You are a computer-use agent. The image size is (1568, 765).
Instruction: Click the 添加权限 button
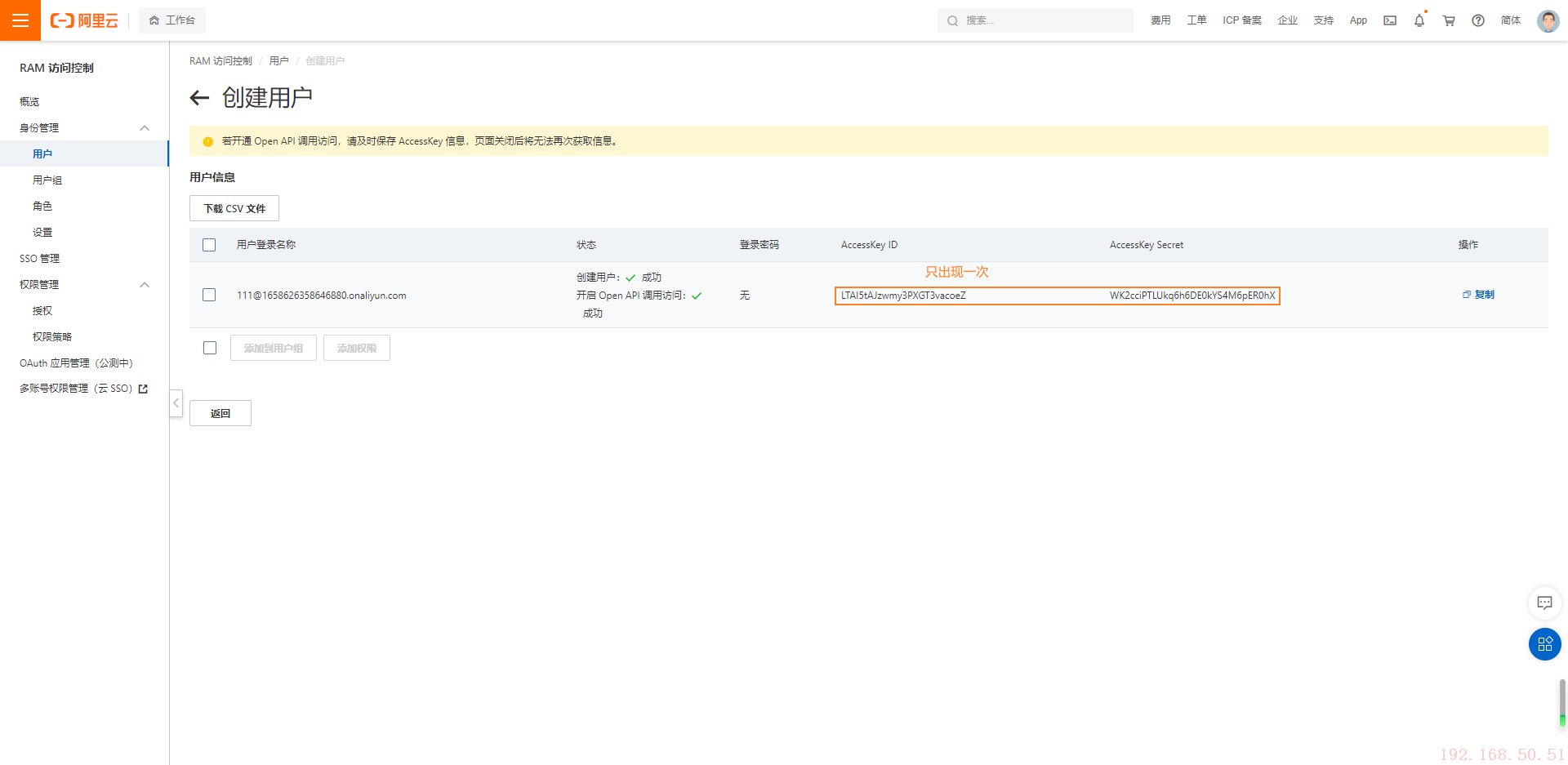click(357, 348)
